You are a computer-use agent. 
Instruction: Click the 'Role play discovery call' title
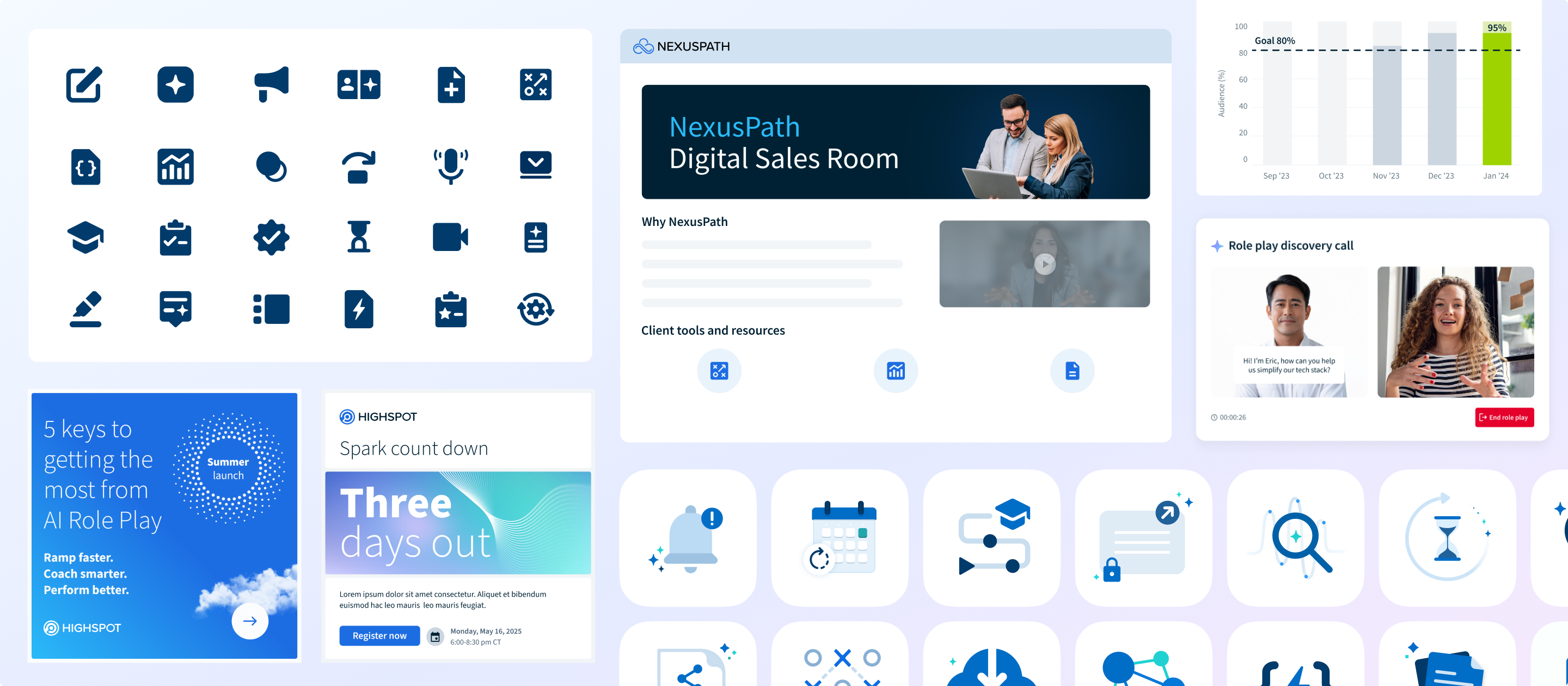coord(1290,246)
